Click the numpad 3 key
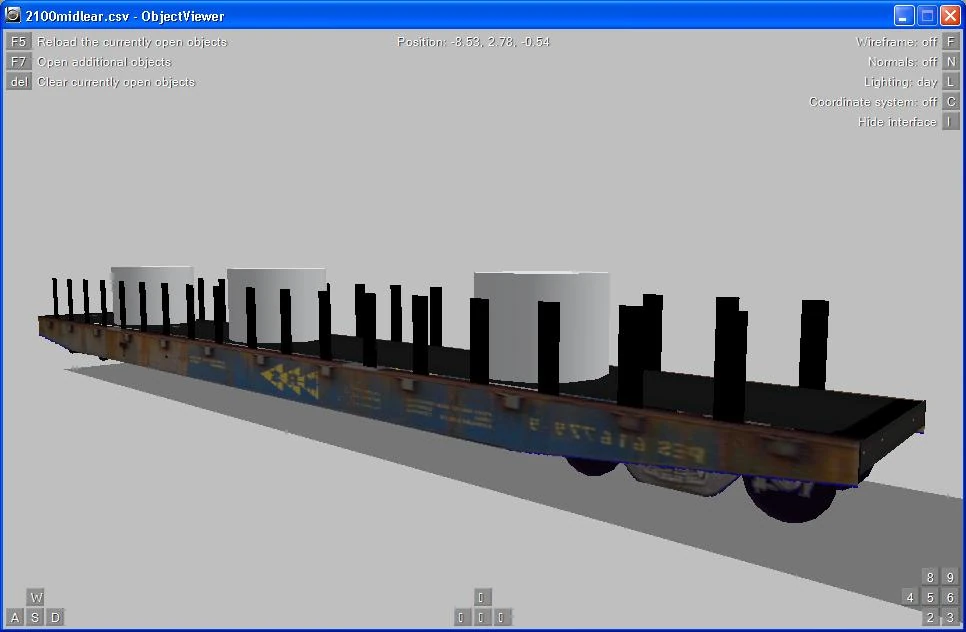The height and width of the screenshot is (632, 966). tap(951, 617)
